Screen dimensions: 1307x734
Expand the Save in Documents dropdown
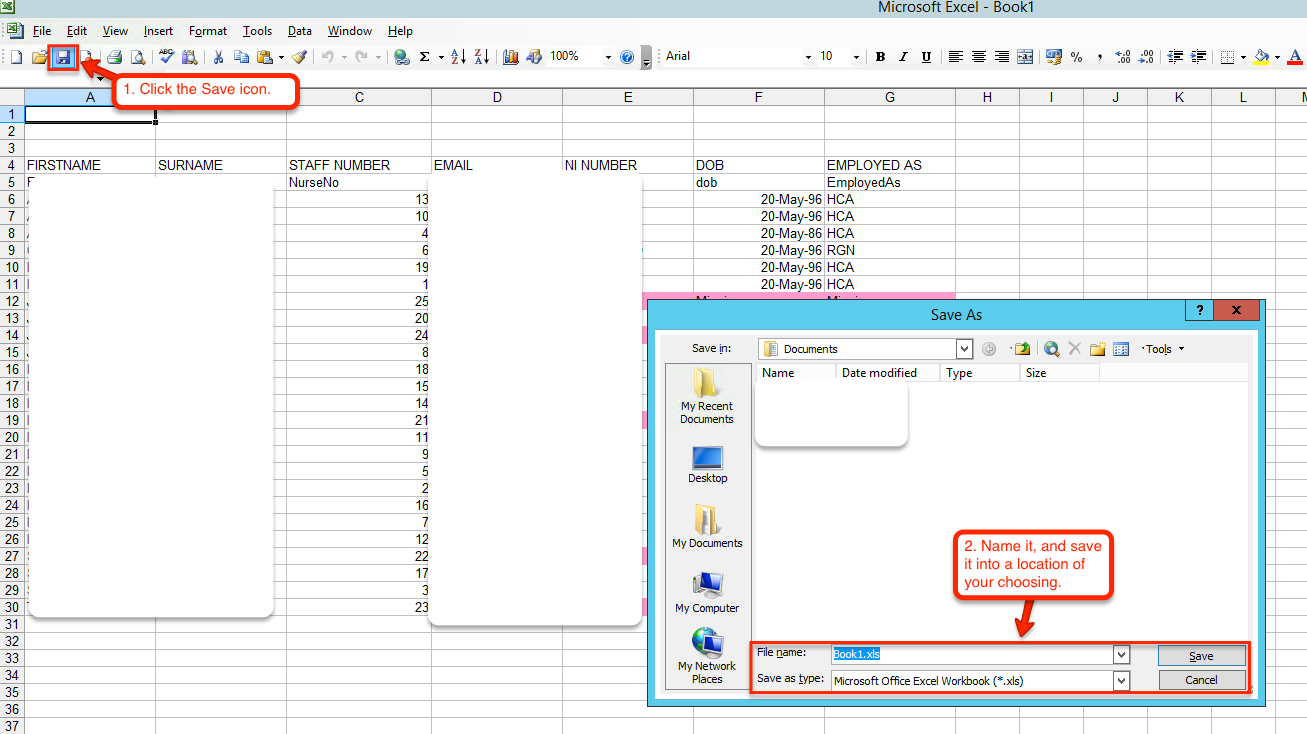964,349
